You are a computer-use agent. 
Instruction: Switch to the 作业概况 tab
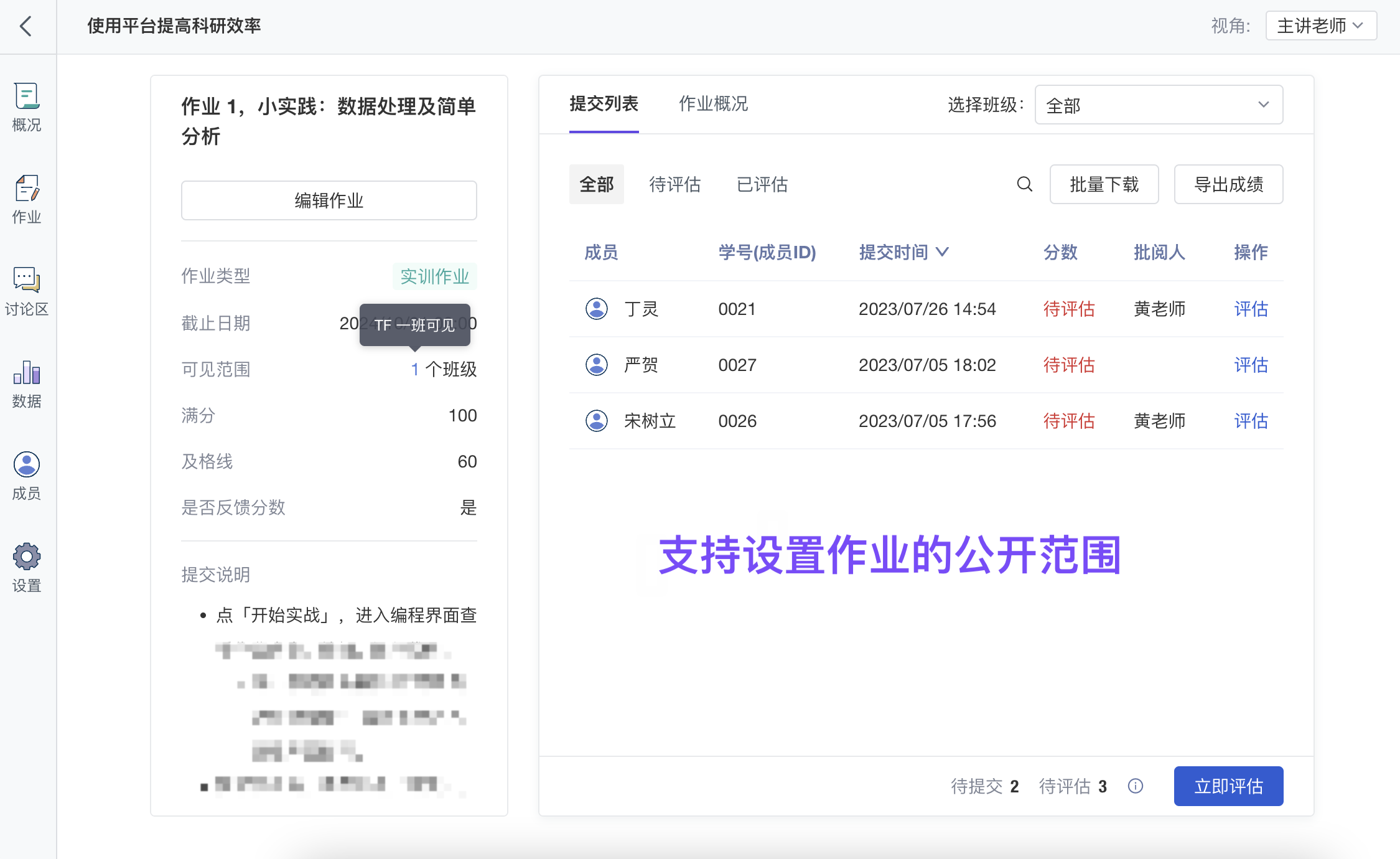click(713, 104)
